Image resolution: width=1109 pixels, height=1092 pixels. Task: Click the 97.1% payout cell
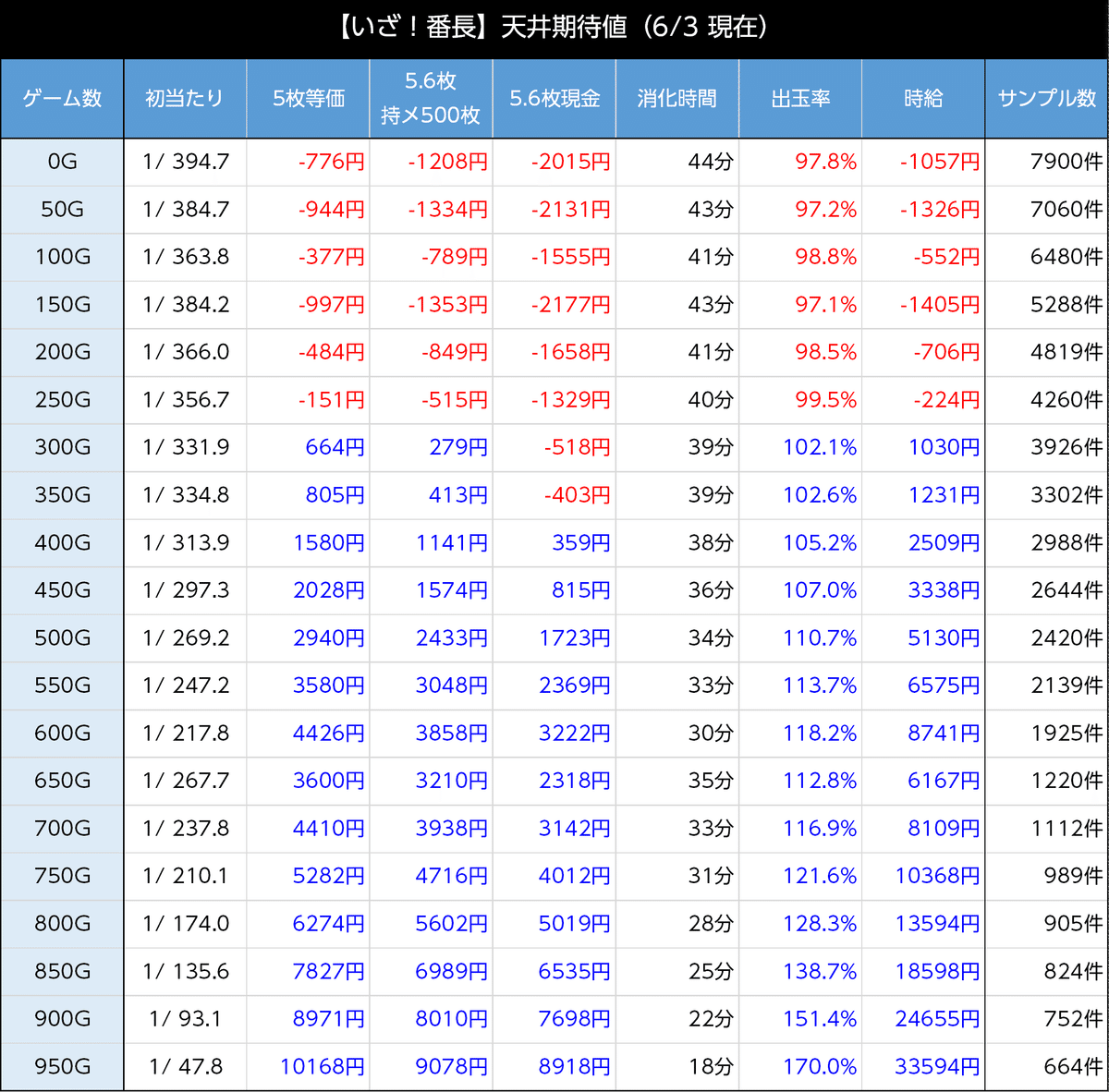click(x=800, y=305)
